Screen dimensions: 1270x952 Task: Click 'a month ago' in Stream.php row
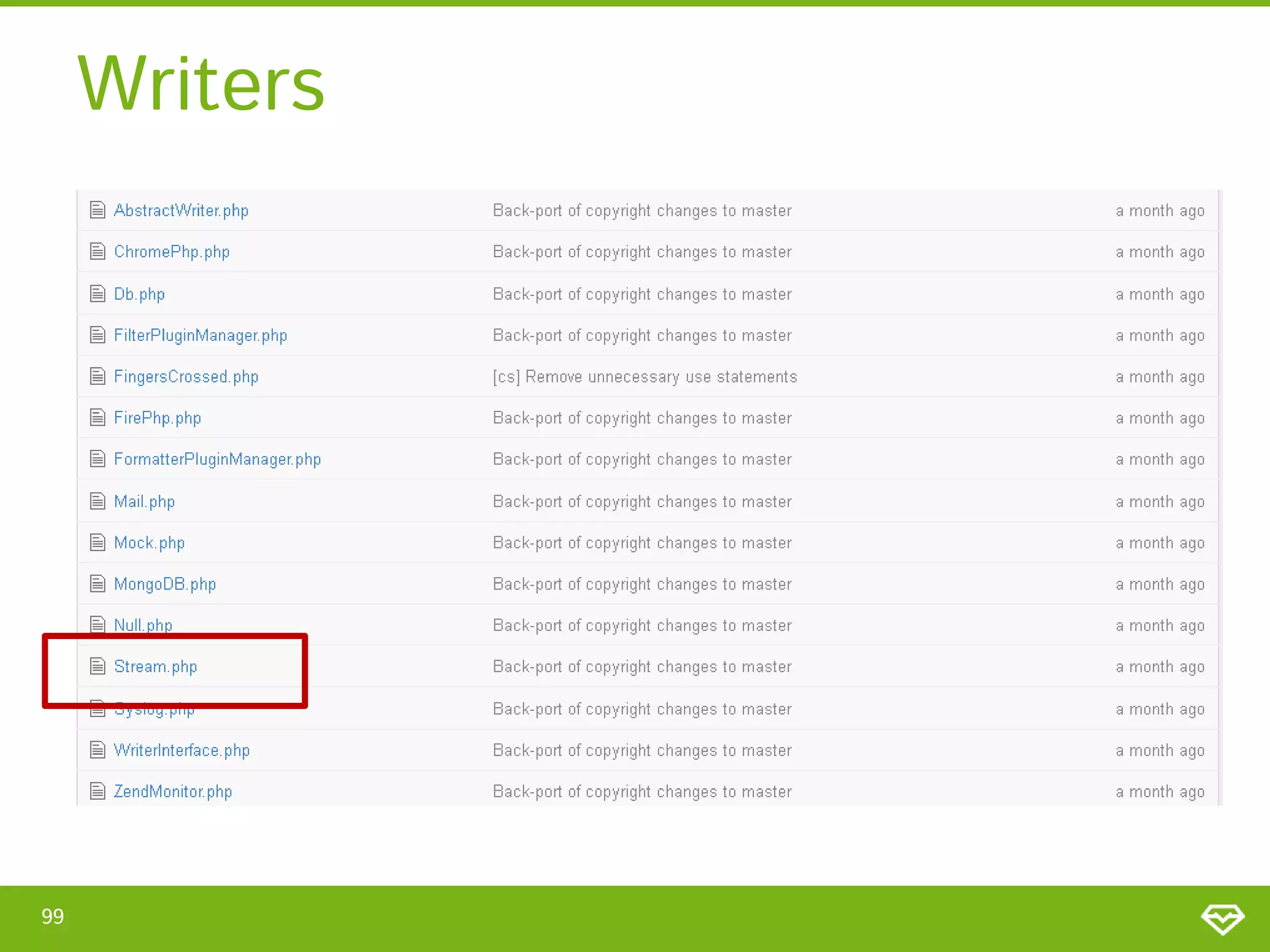click(1160, 667)
